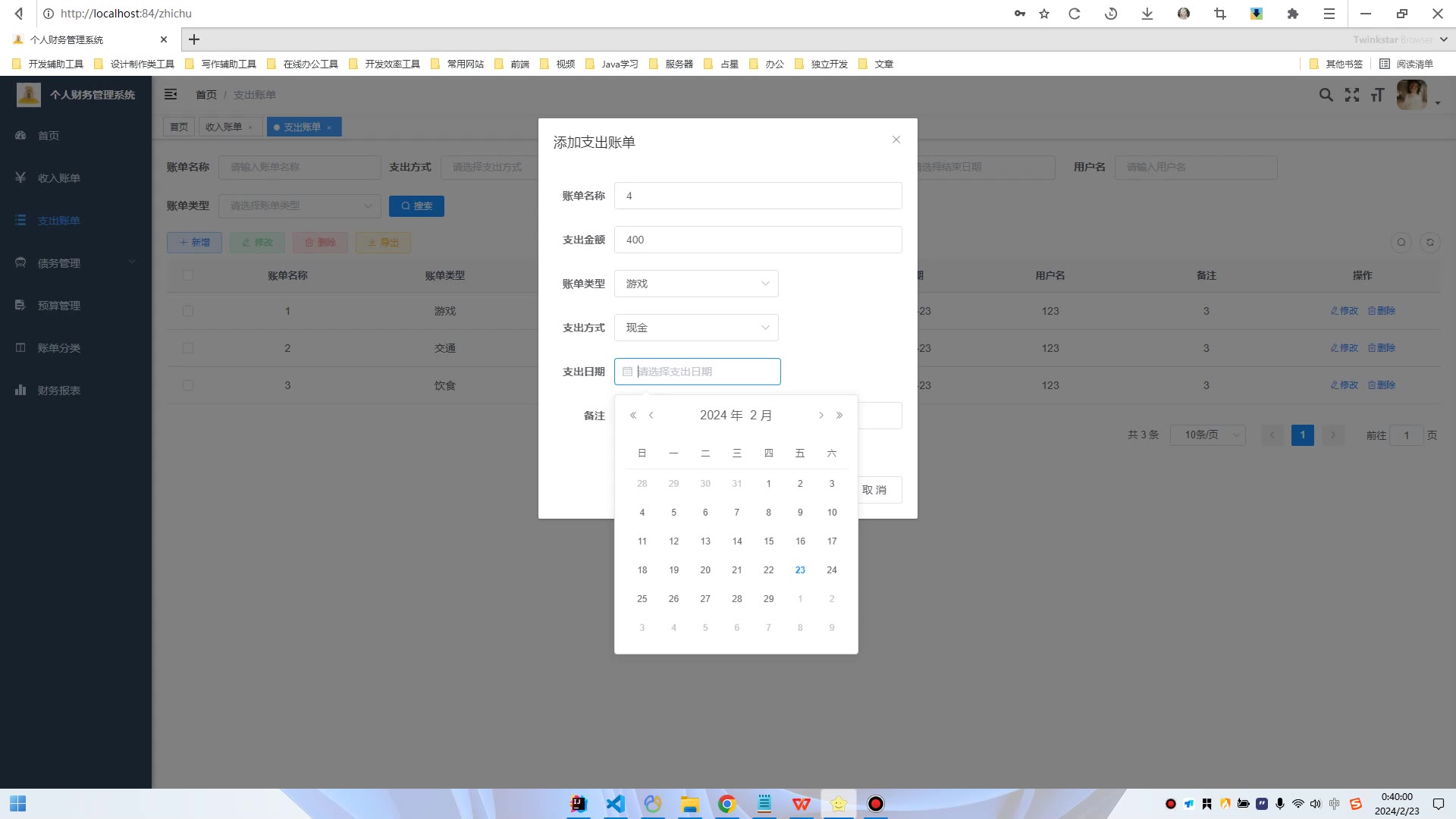Click the 2 月 month label in calendar

click(761, 416)
